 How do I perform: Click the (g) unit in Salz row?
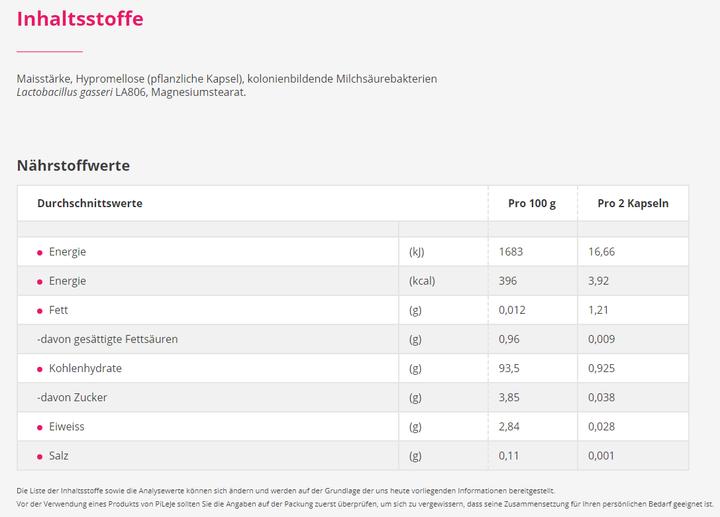point(415,456)
